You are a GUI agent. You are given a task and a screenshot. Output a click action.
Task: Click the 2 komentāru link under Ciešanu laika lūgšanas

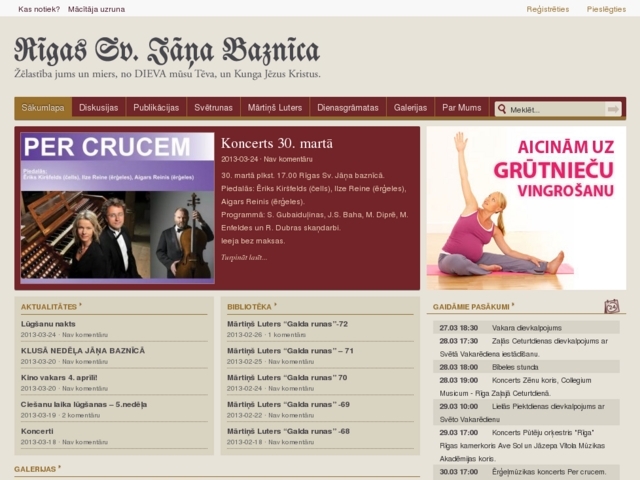click(x=81, y=415)
